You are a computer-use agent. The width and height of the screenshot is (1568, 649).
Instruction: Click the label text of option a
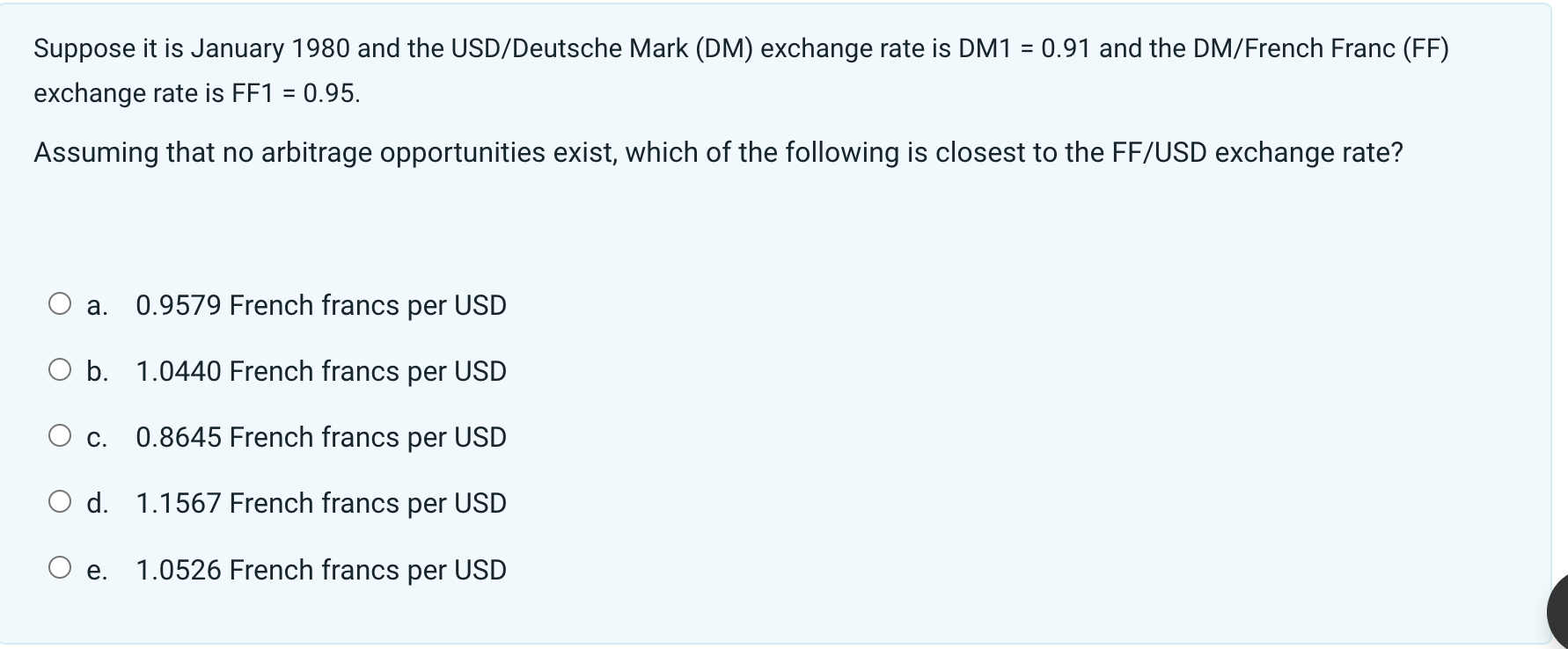[320, 305]
